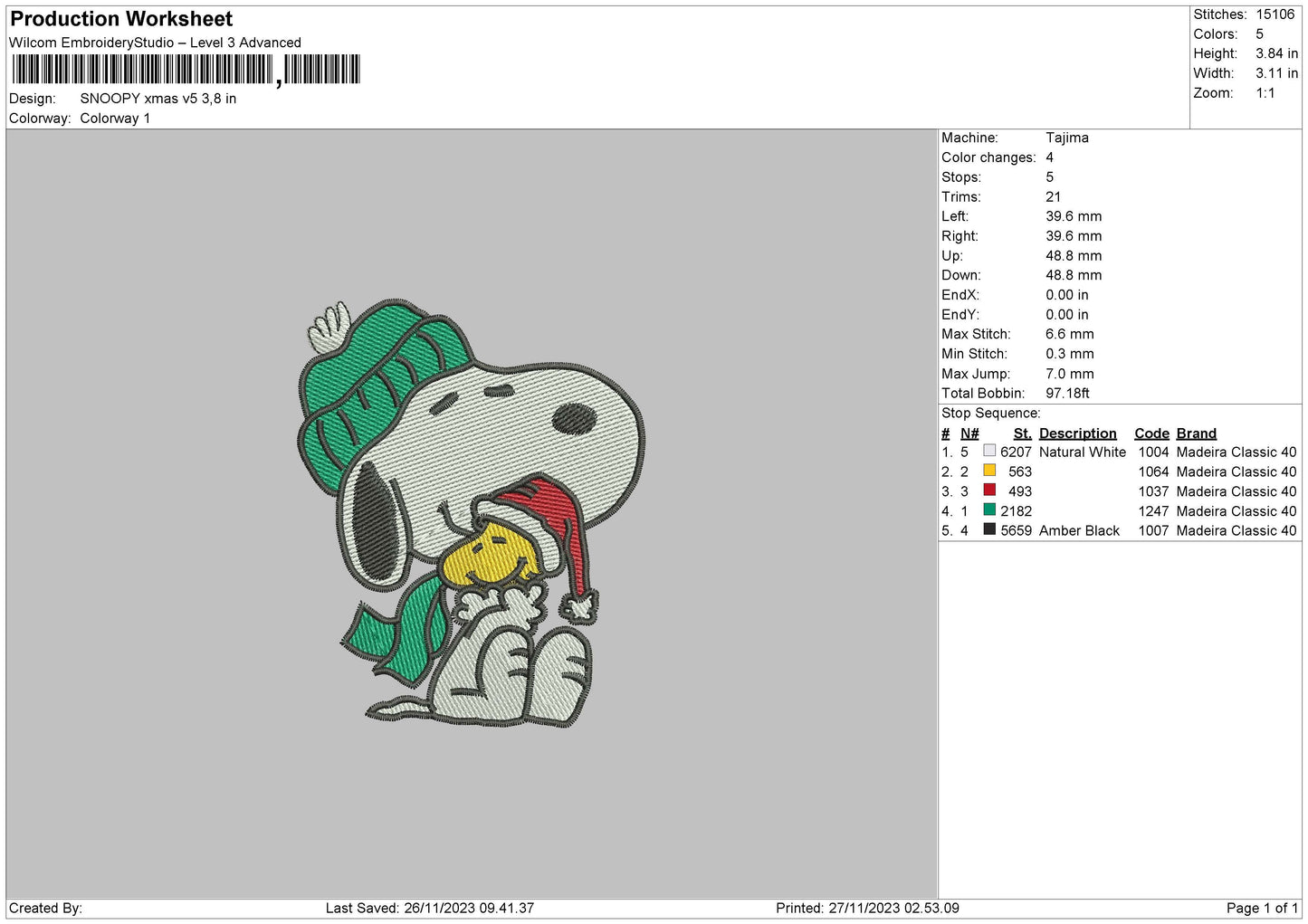Click the Min Stitch value 0.3 mm
The image size is (1308, 924).
click(1070, 354)
